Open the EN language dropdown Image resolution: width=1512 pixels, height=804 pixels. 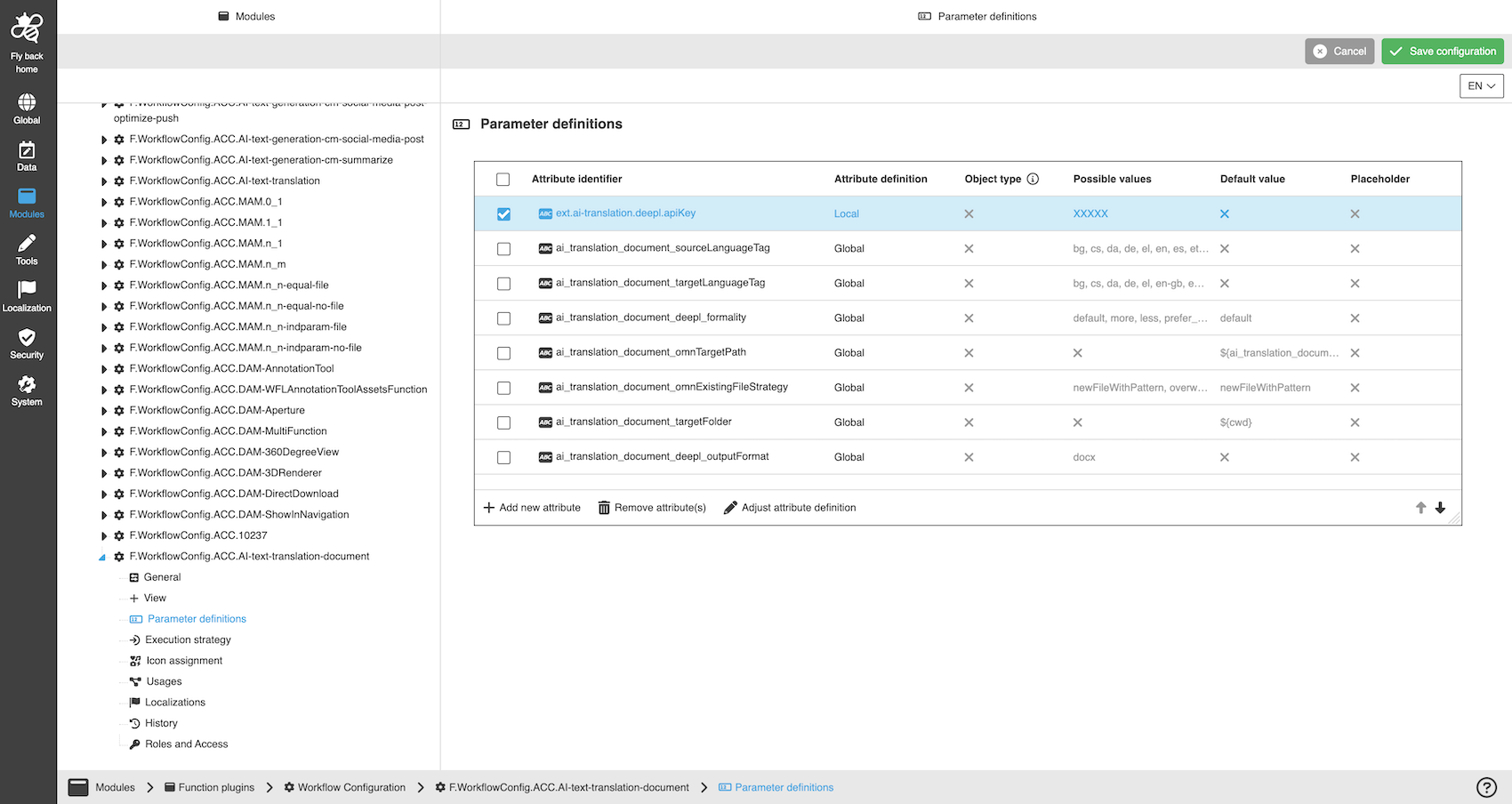(x=1481, y=86)
